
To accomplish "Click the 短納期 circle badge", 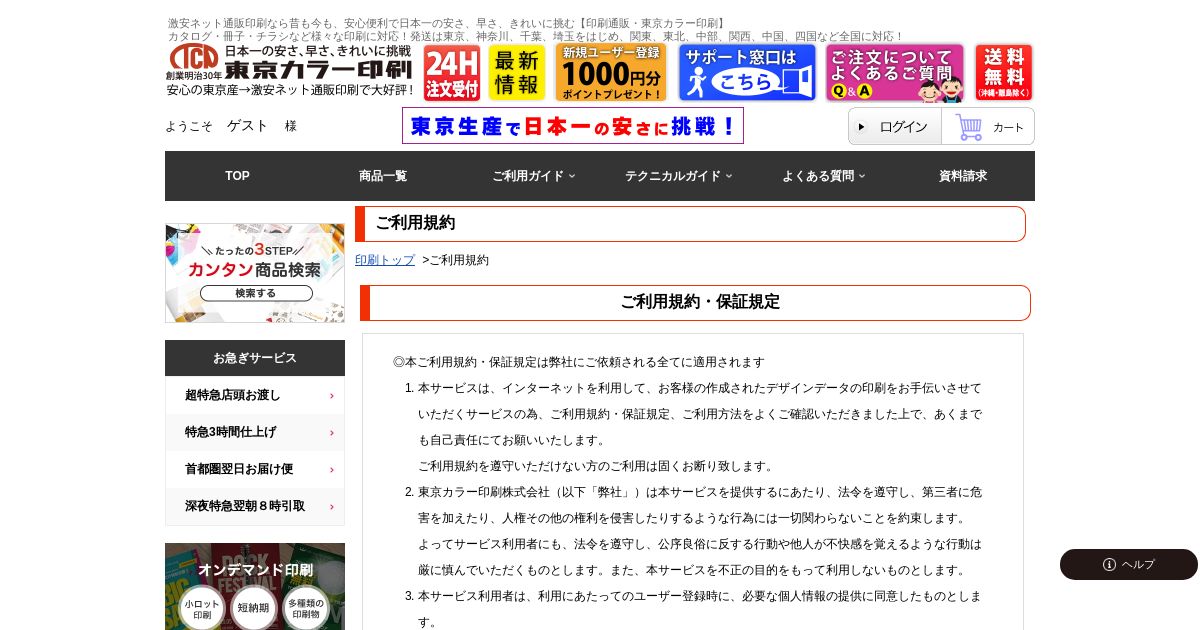I will click(x=254, y=608).
